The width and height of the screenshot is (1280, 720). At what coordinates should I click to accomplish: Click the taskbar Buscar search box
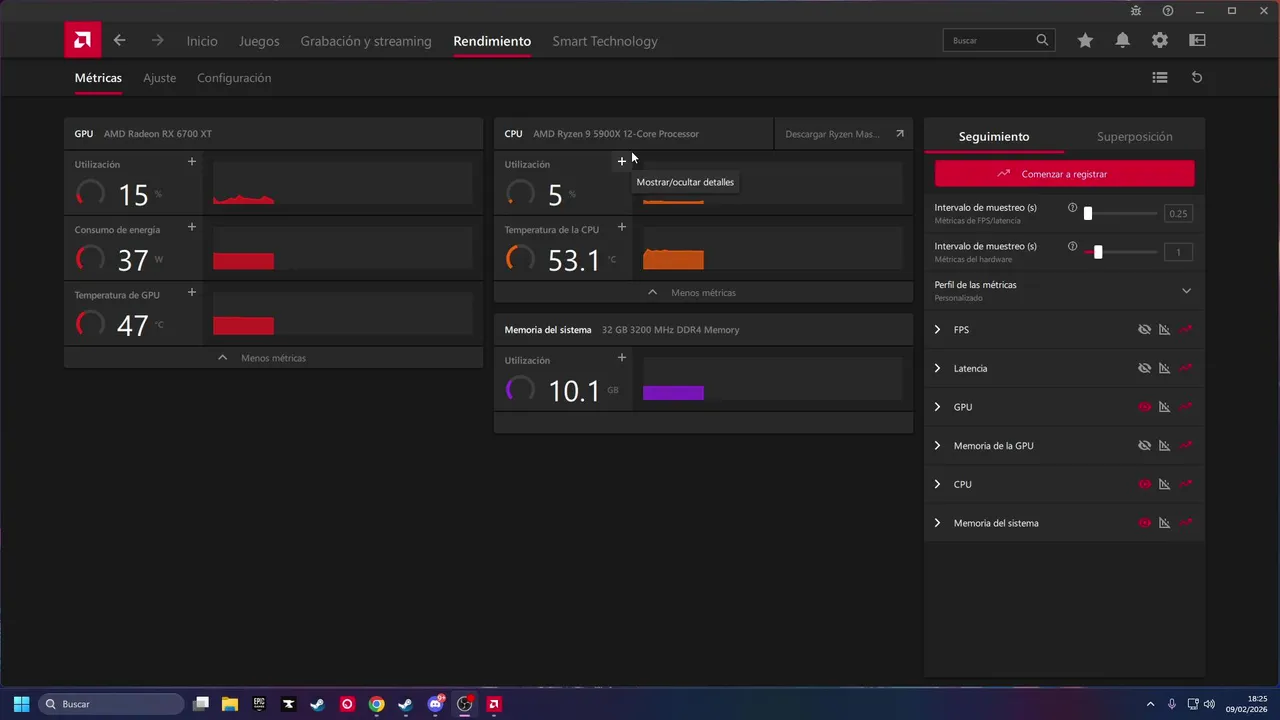(111, 704)
